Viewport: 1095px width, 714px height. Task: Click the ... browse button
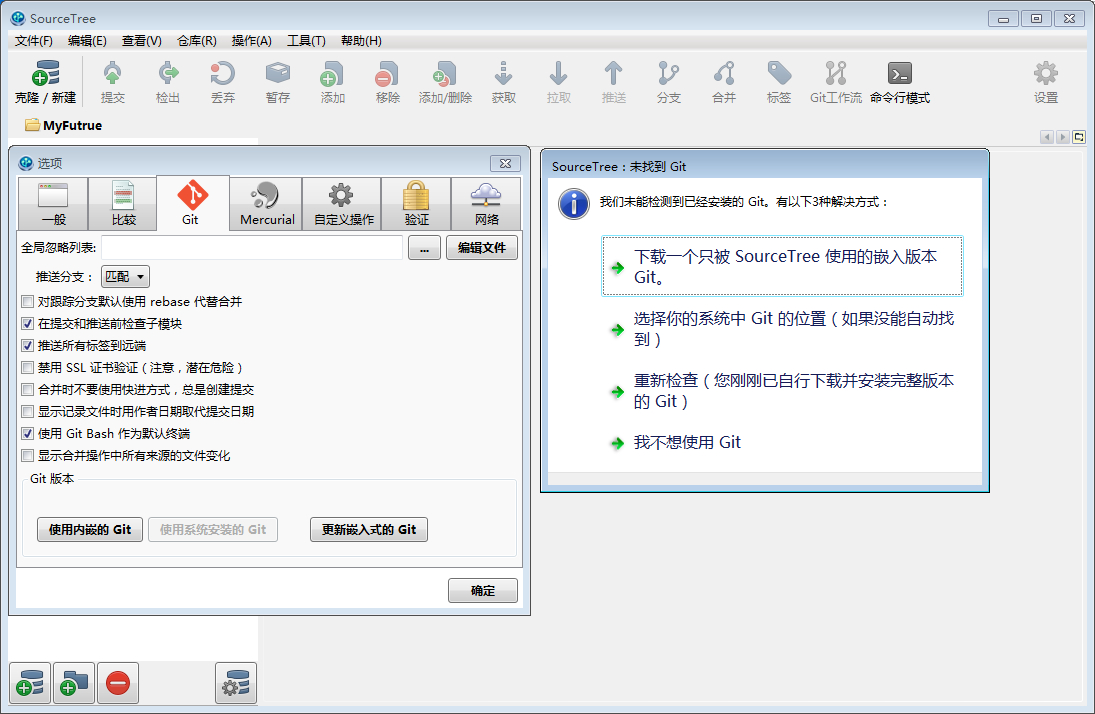(x=424, y=248)
